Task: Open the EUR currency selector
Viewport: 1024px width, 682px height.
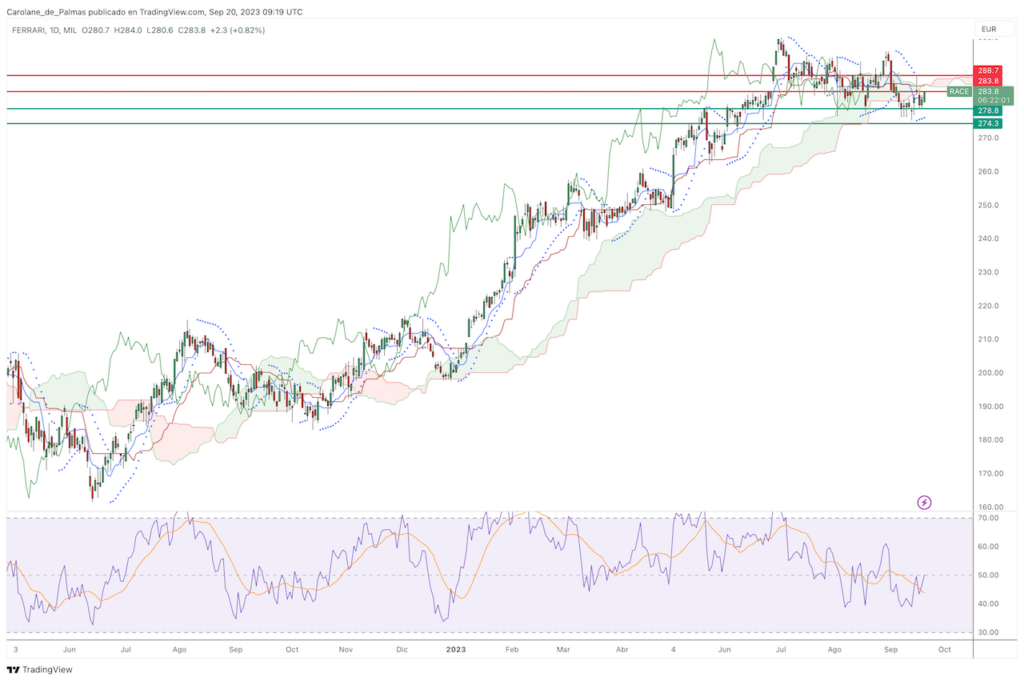Action: pos(990,28)
